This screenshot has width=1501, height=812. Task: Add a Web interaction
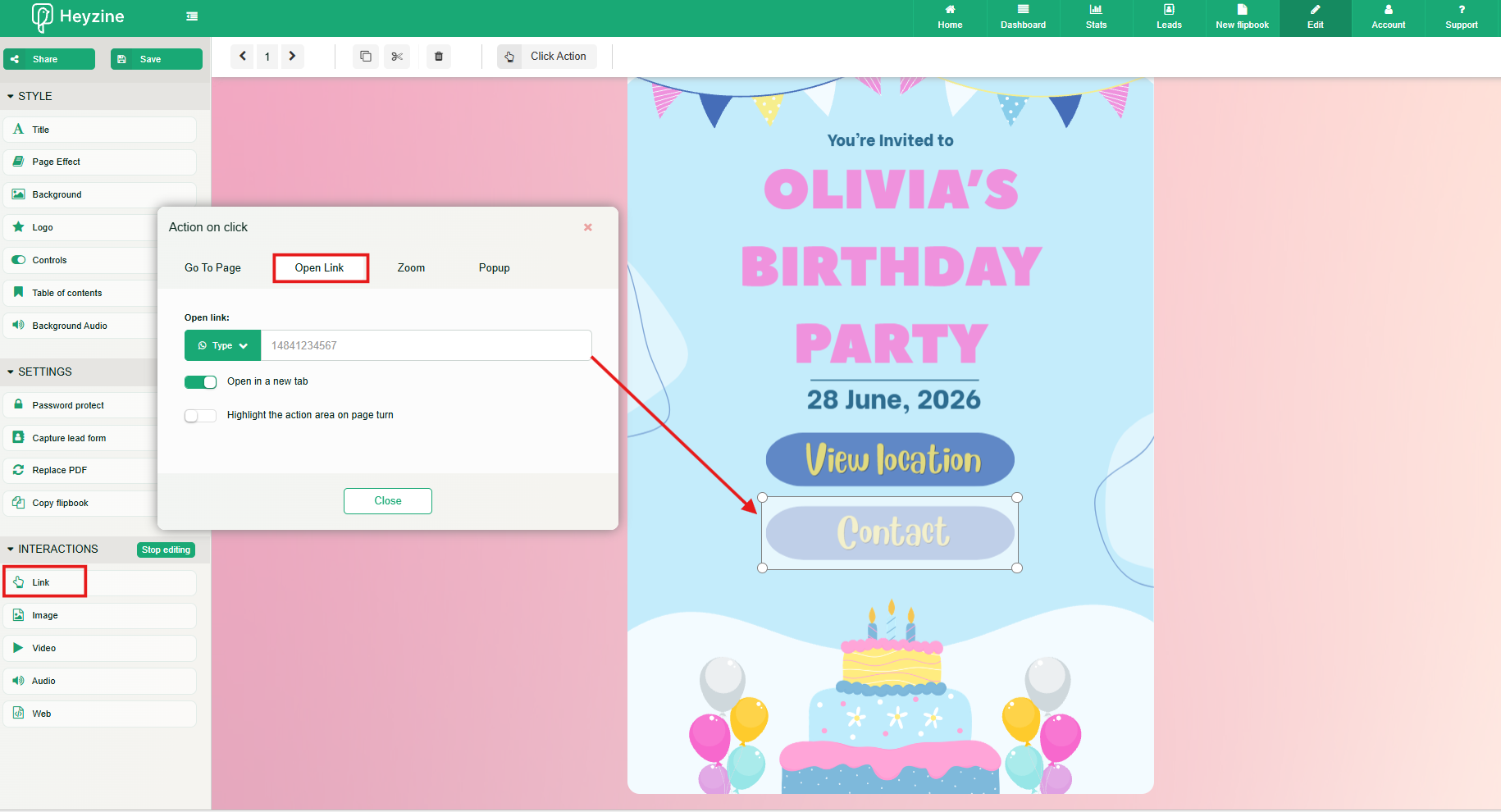tap(100, 714)
